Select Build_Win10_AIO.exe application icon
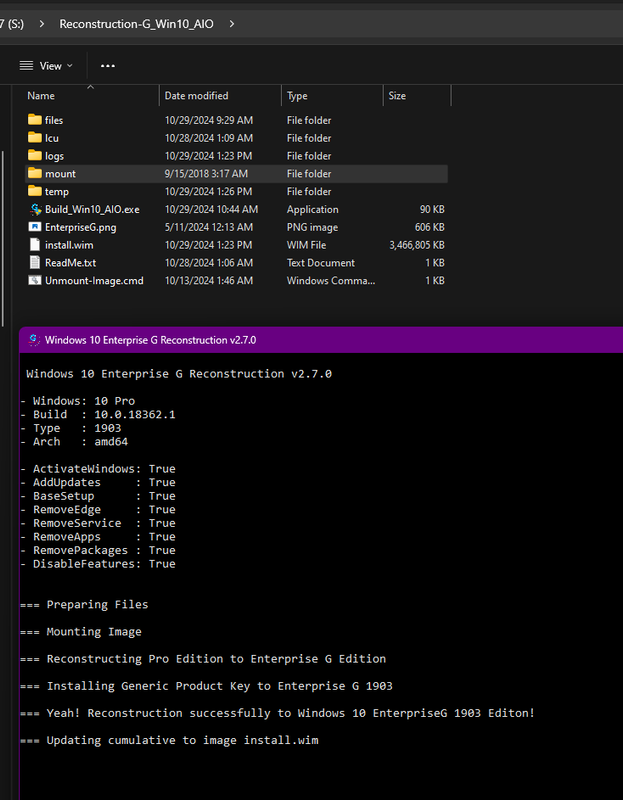The image size is (623, 800). (x=35, y=209)
